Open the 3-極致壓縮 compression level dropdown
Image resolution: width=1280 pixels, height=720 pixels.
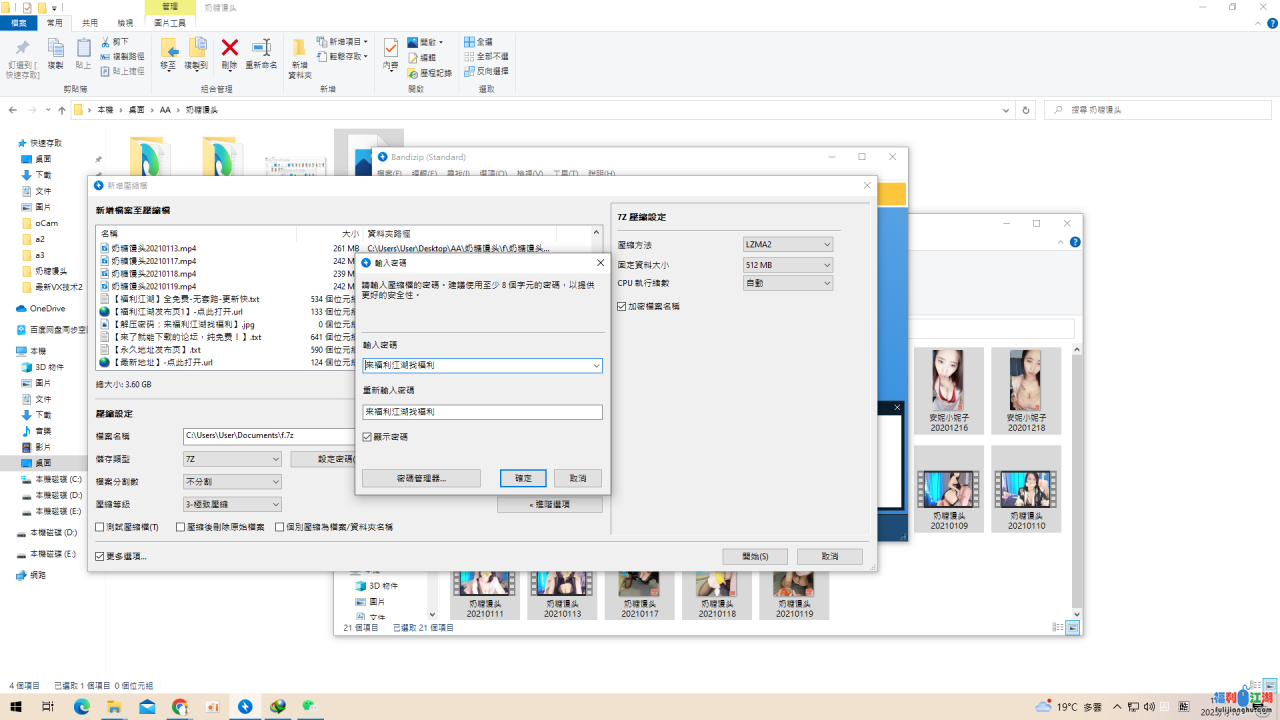[x=232, y=505]
